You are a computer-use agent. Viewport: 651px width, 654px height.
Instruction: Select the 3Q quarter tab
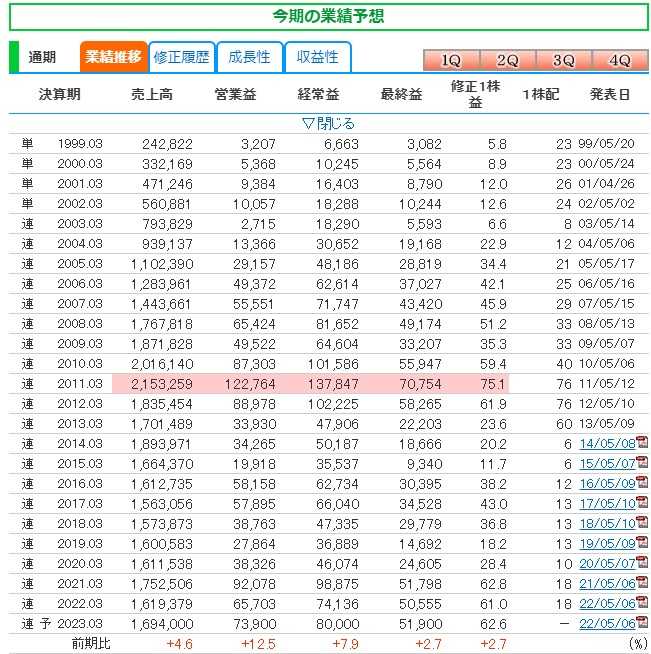(564, 61)
